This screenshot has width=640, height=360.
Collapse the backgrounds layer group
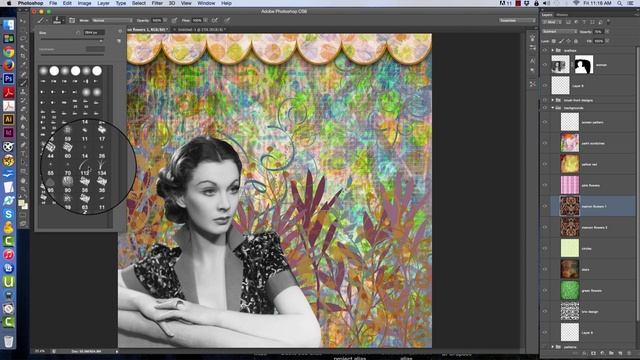553,108
